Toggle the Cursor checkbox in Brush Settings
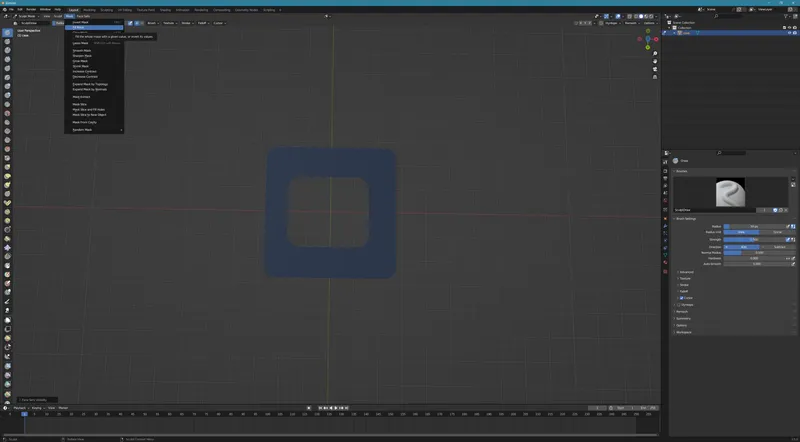The image size is (800, 442). [681, 298]
